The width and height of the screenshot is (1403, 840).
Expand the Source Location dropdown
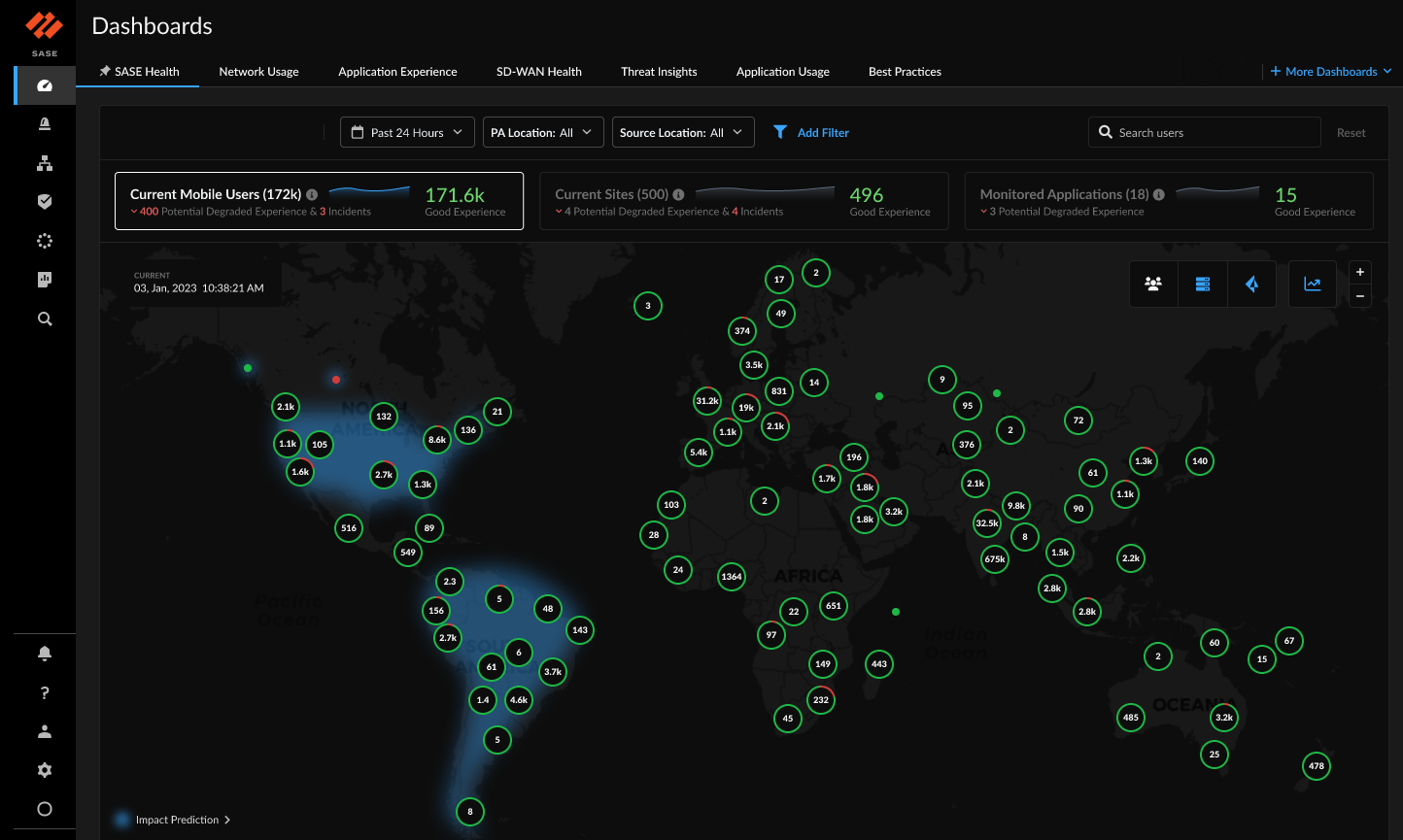tap(682, 132)
